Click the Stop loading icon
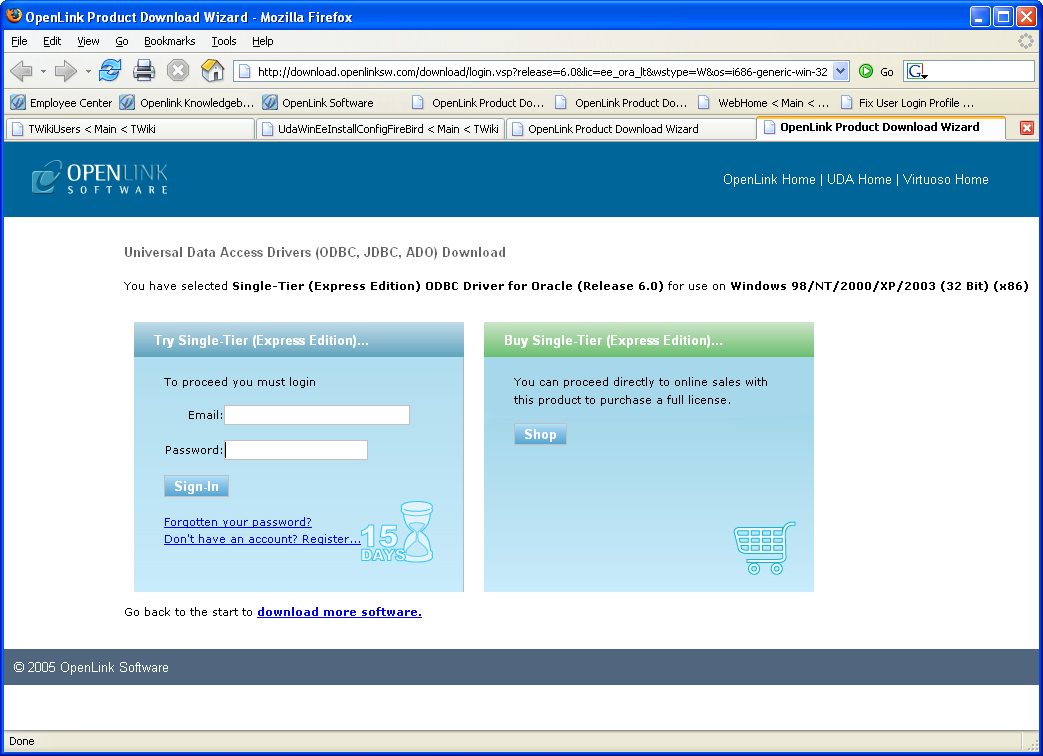1043x756 pixels. tap(178, 70)
